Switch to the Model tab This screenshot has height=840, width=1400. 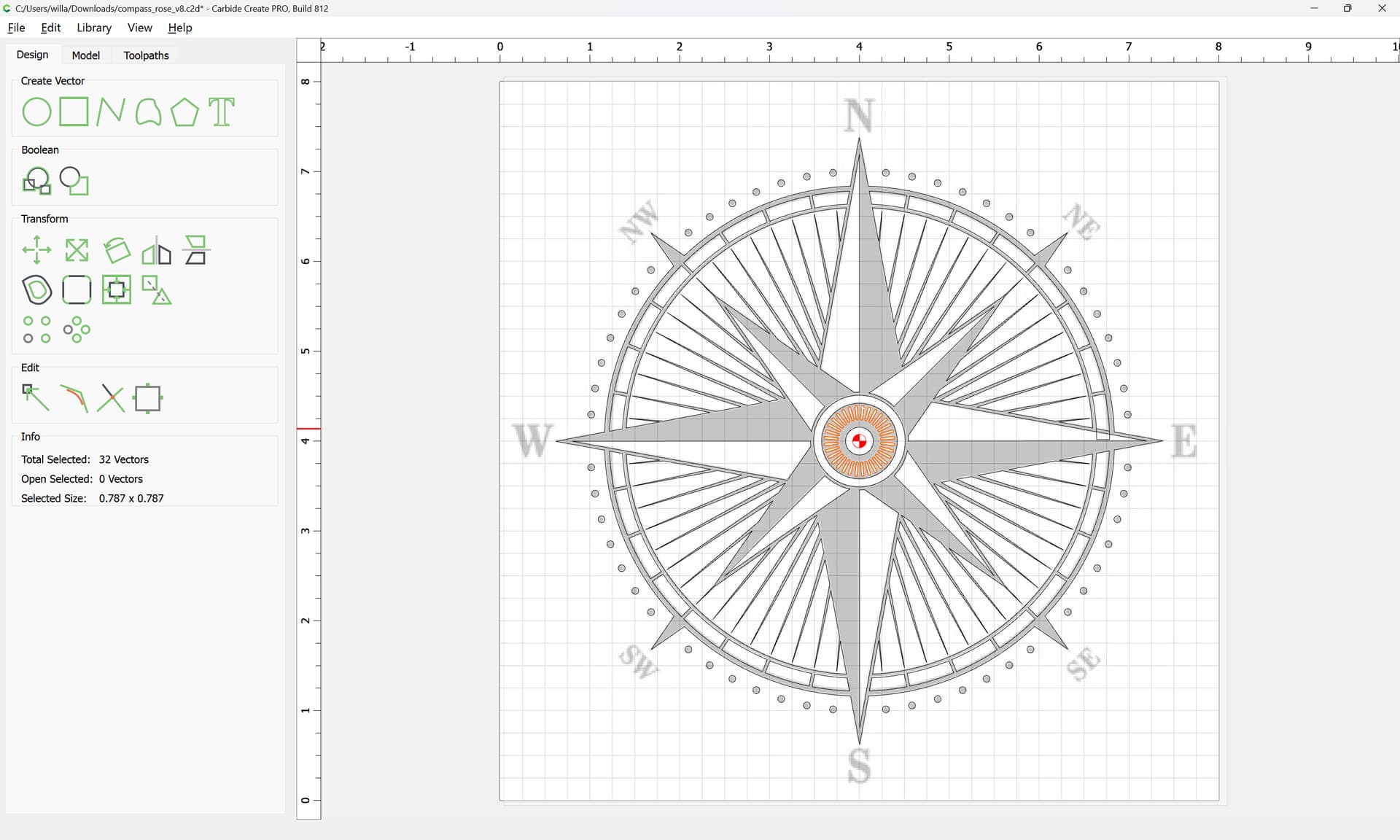pyautogui.click(x=85, y=55)
